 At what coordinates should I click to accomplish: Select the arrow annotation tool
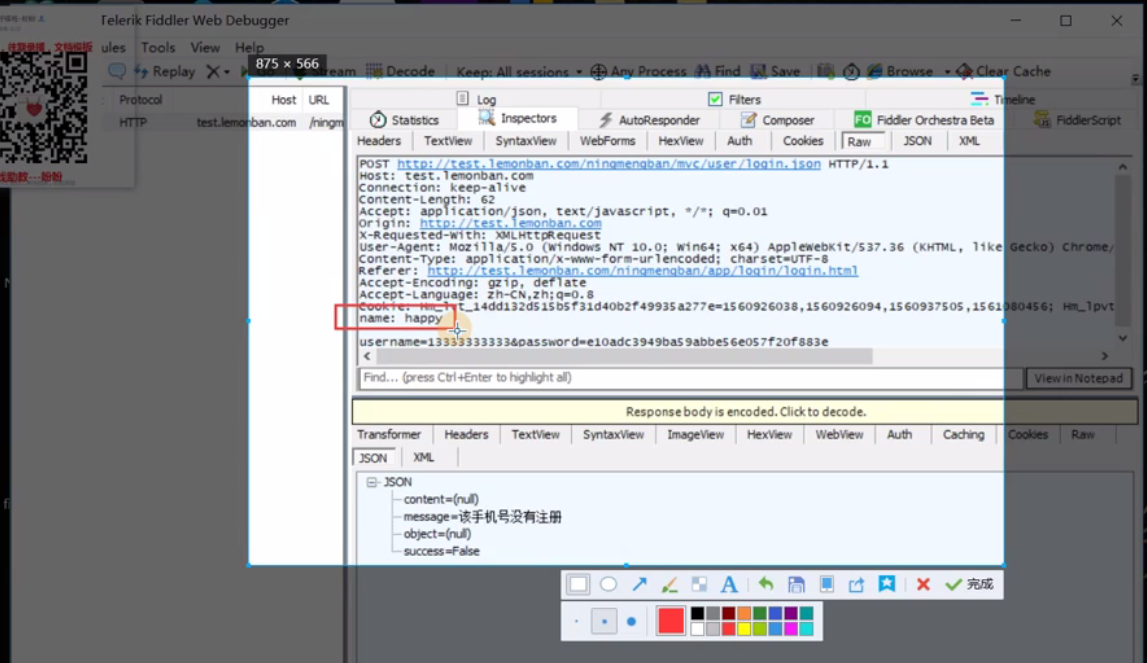[639, 584]
